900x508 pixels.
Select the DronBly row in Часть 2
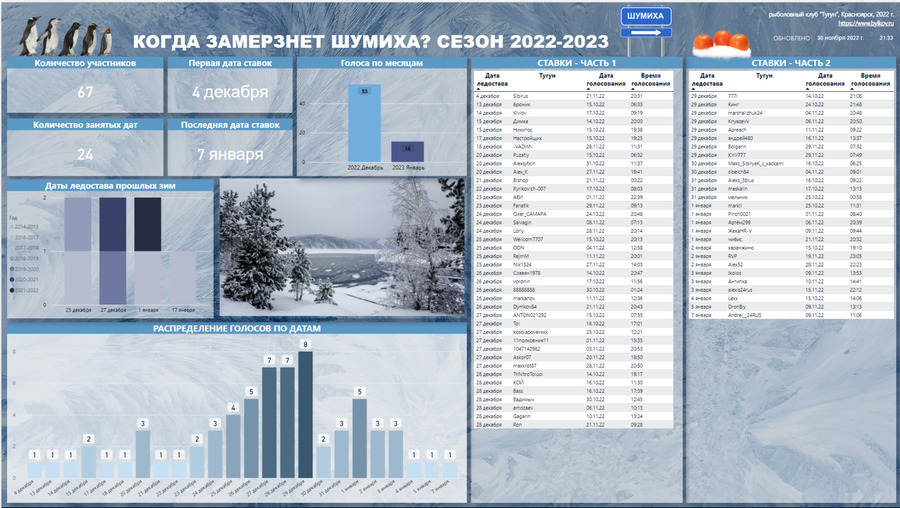pyautogui.click(x=791, y=307)
